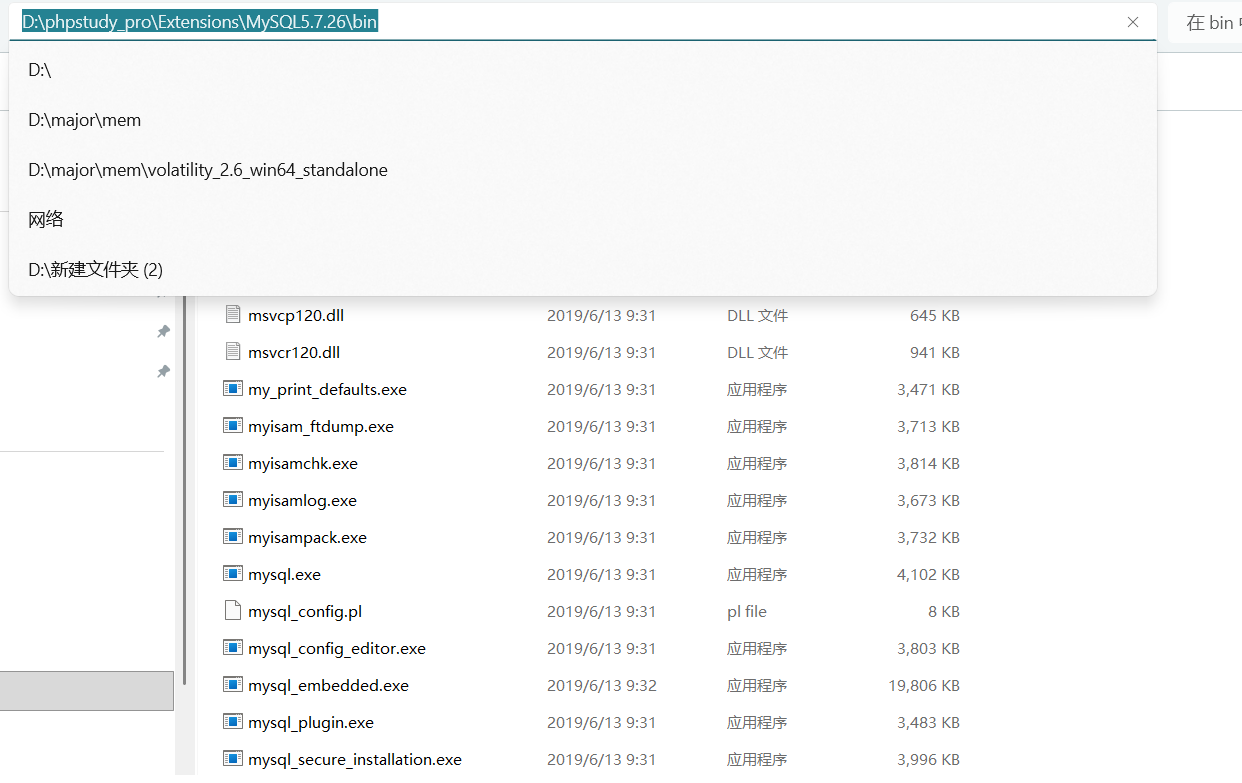This screenshot has height=783, width=1242.
Task: Click the myisam_ftdump.exe application icon
Action: (x=233, y=426)
